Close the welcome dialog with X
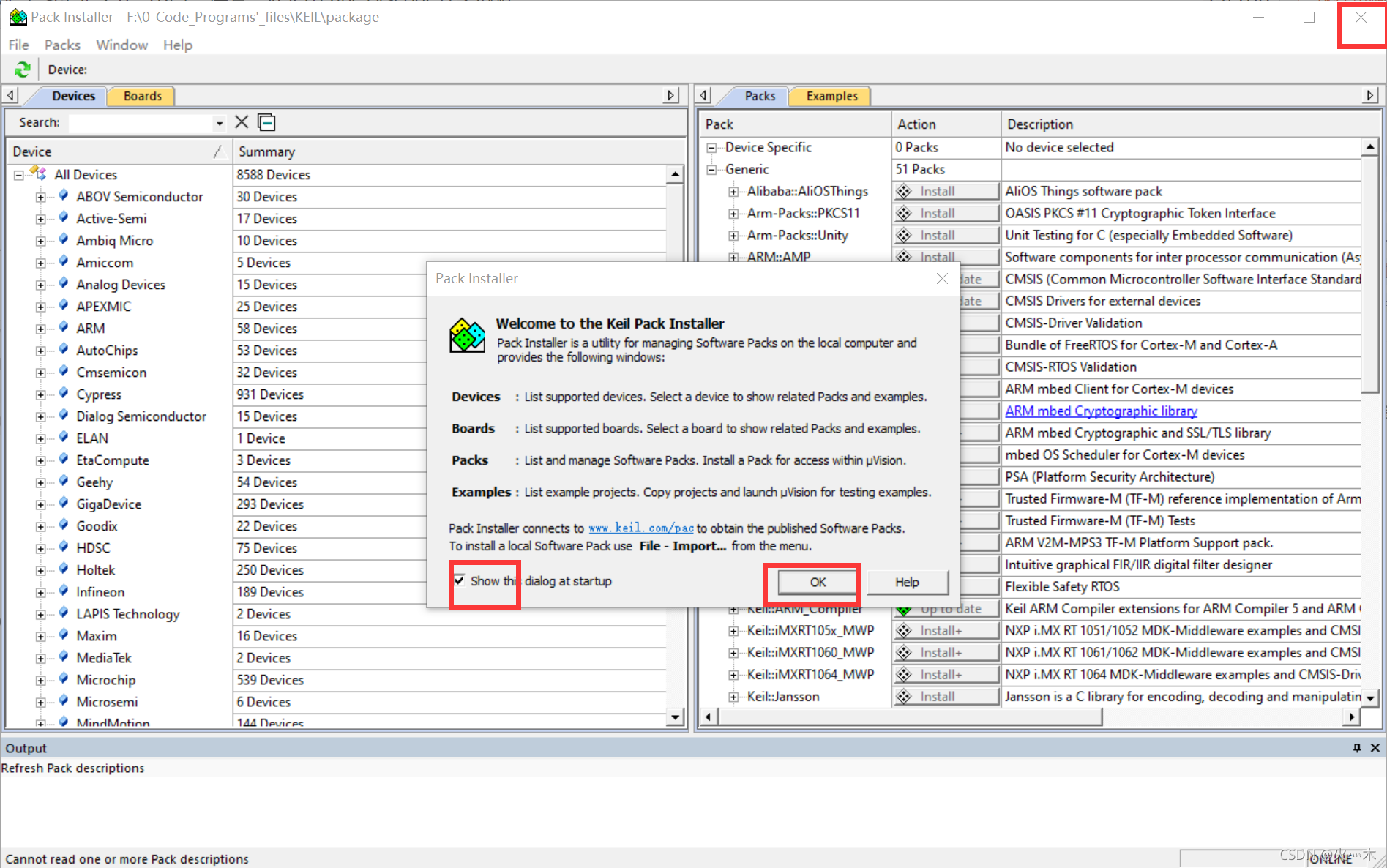This screenshot has height=868, width=1387. coord(942,278)
